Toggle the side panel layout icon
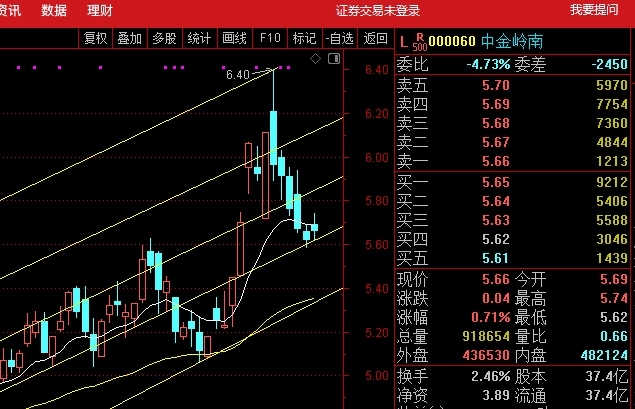635x409 pixels. (334, 59)
